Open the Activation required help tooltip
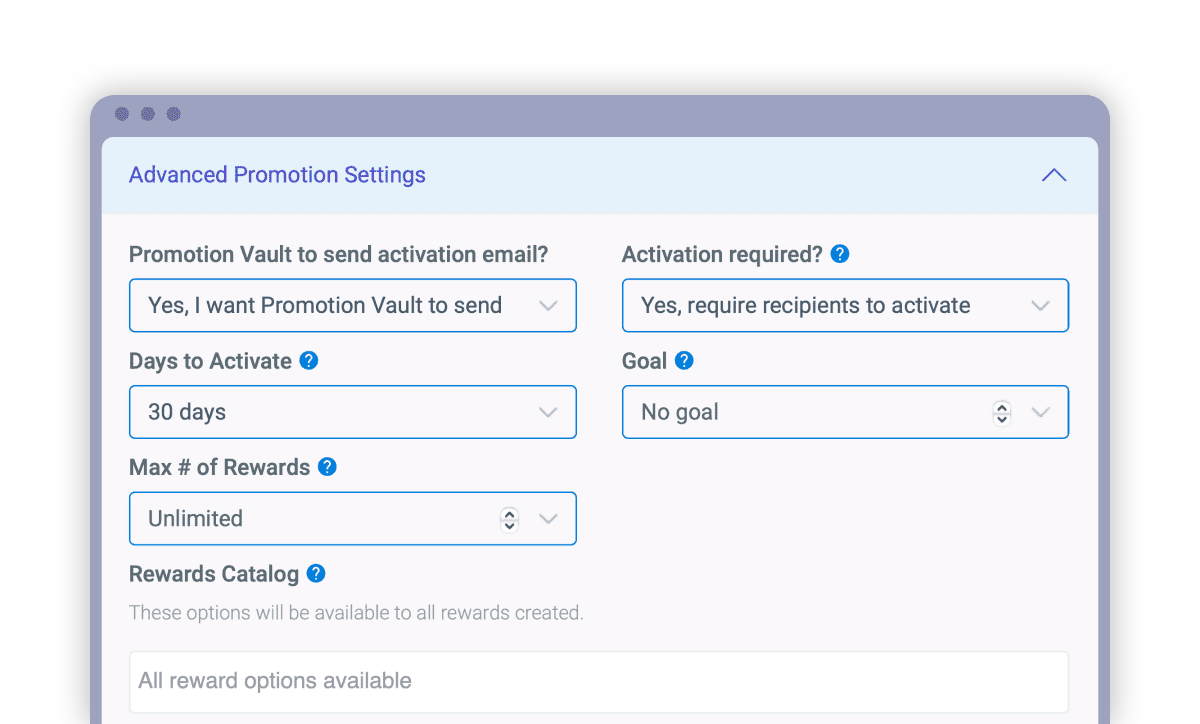 tap(839, 254)
